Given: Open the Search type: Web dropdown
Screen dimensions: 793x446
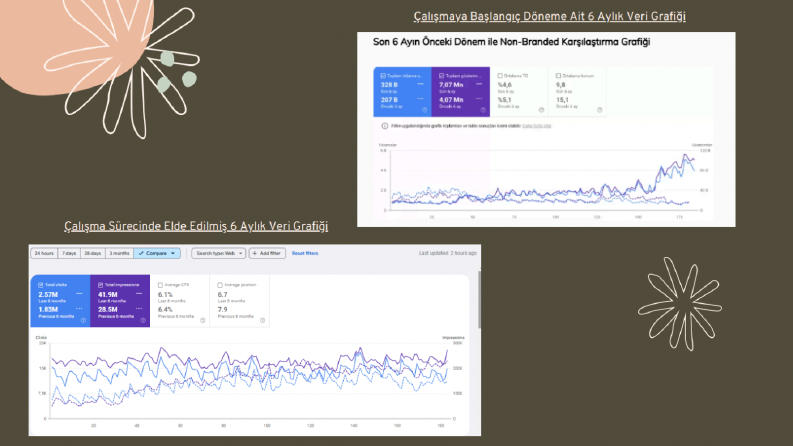Looking at the screenshot, I should 218,253.
